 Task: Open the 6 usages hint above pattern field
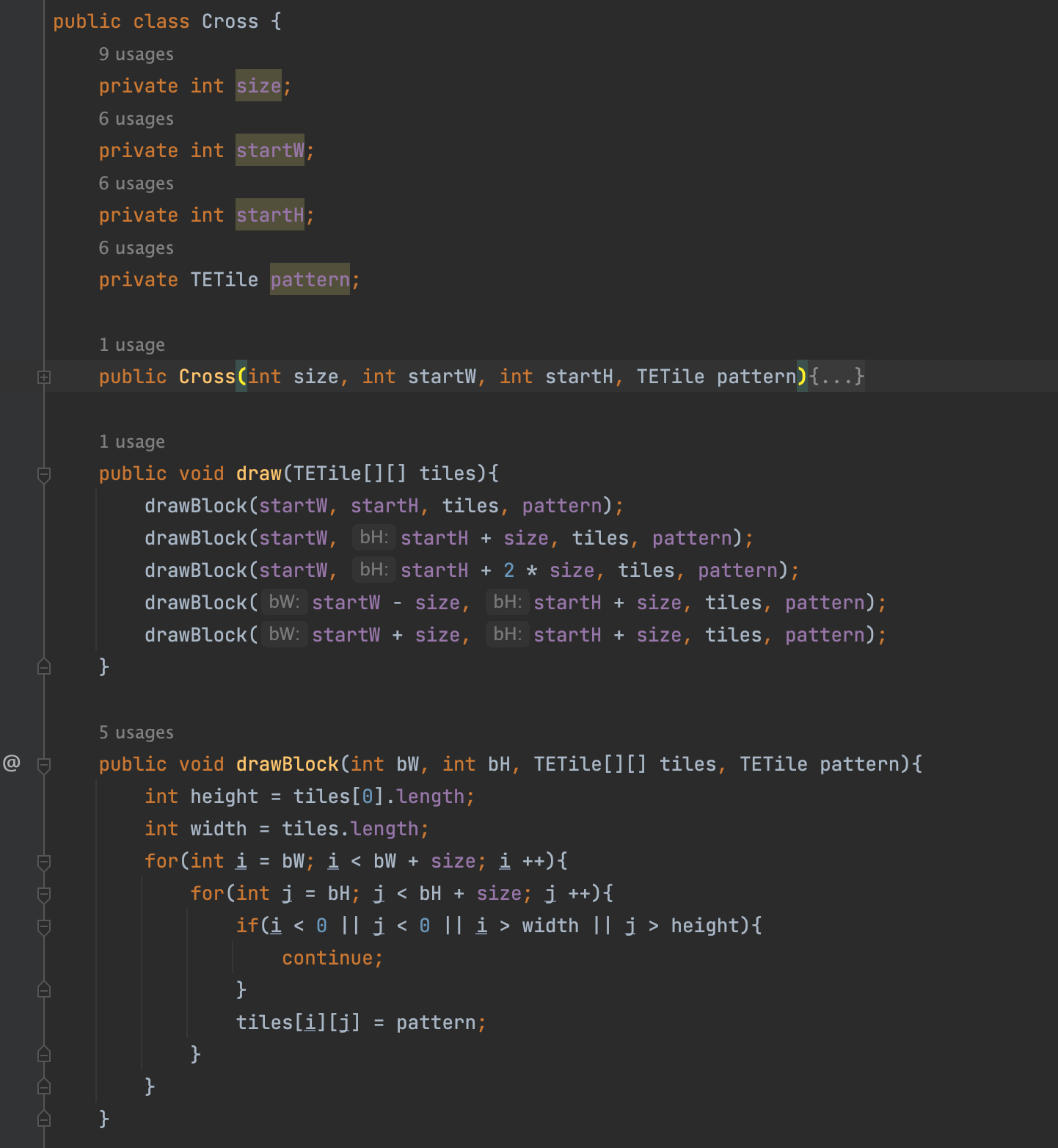[x=136, y=248]
